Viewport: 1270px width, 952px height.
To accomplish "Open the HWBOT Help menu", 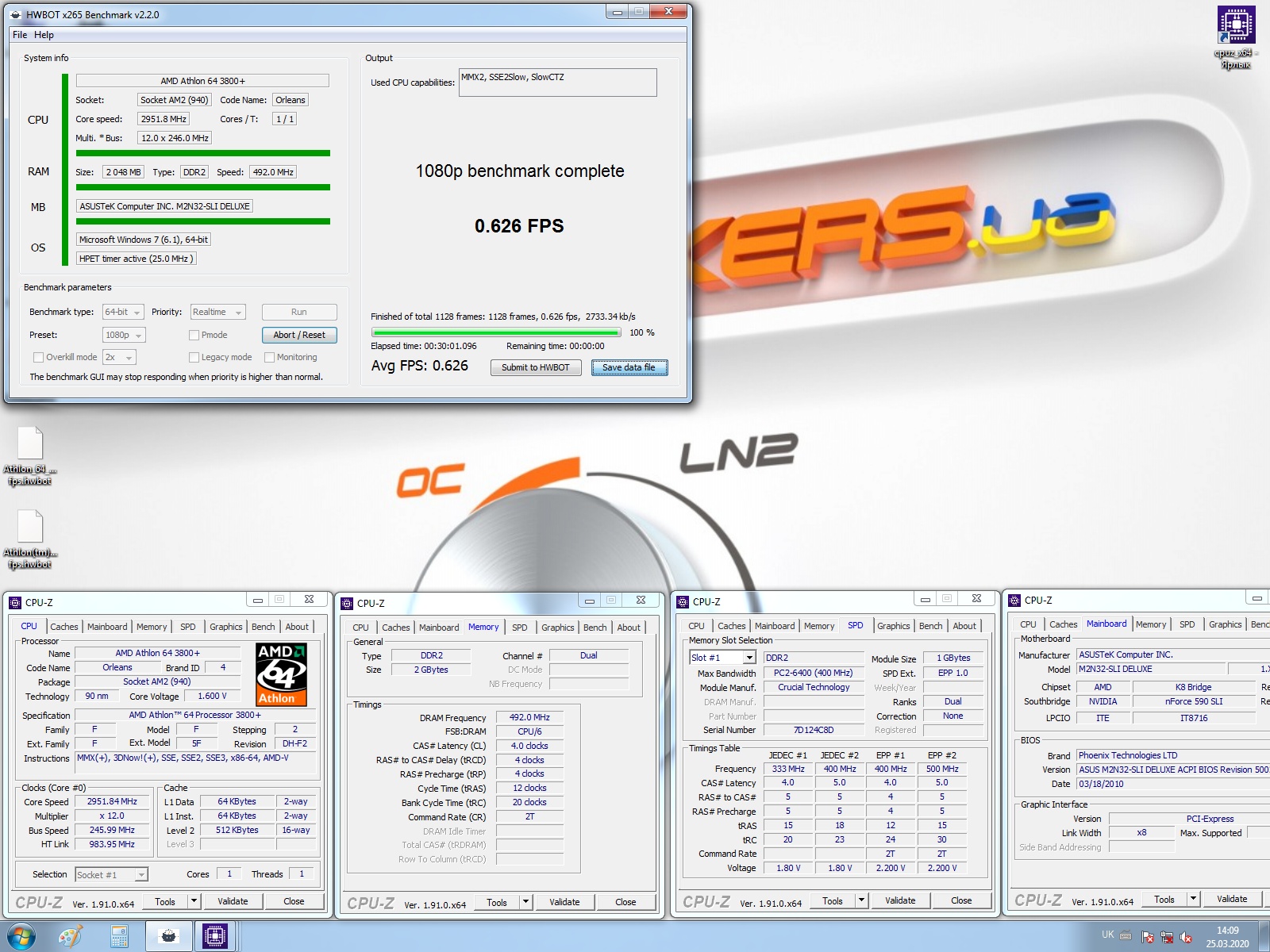I will (x=44, y=35).
